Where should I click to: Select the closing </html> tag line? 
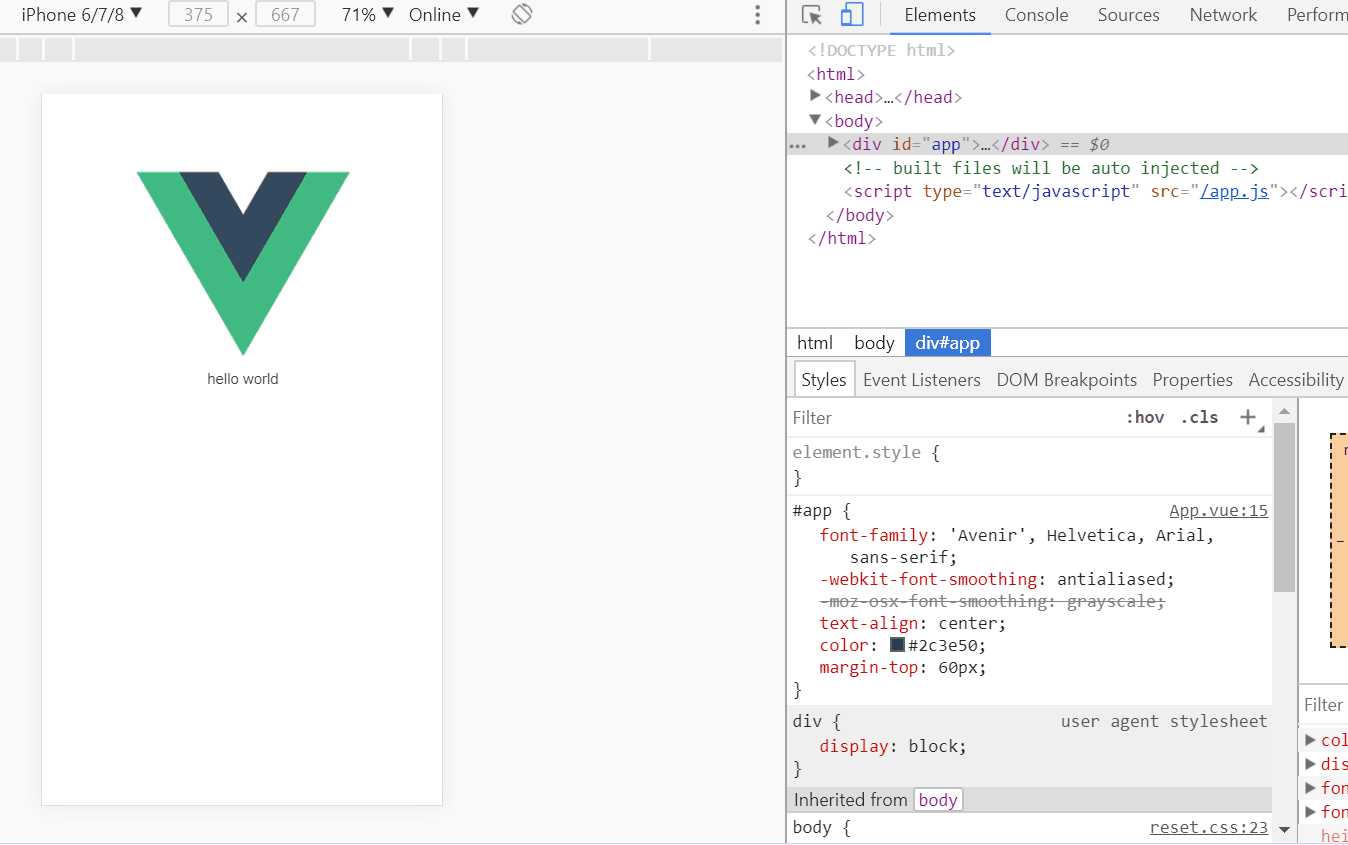(842, 239)
